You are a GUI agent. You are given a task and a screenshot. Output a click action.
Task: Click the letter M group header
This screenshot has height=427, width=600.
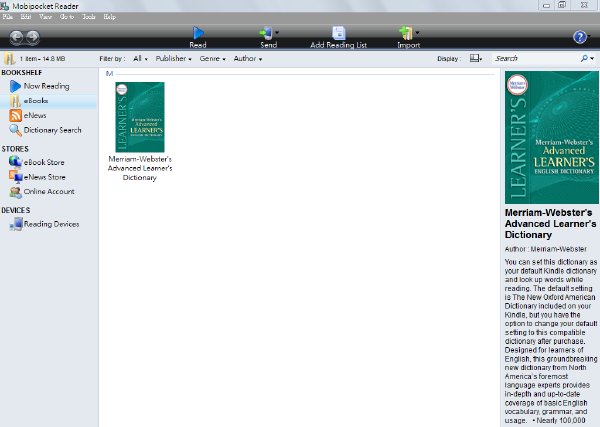109,73
